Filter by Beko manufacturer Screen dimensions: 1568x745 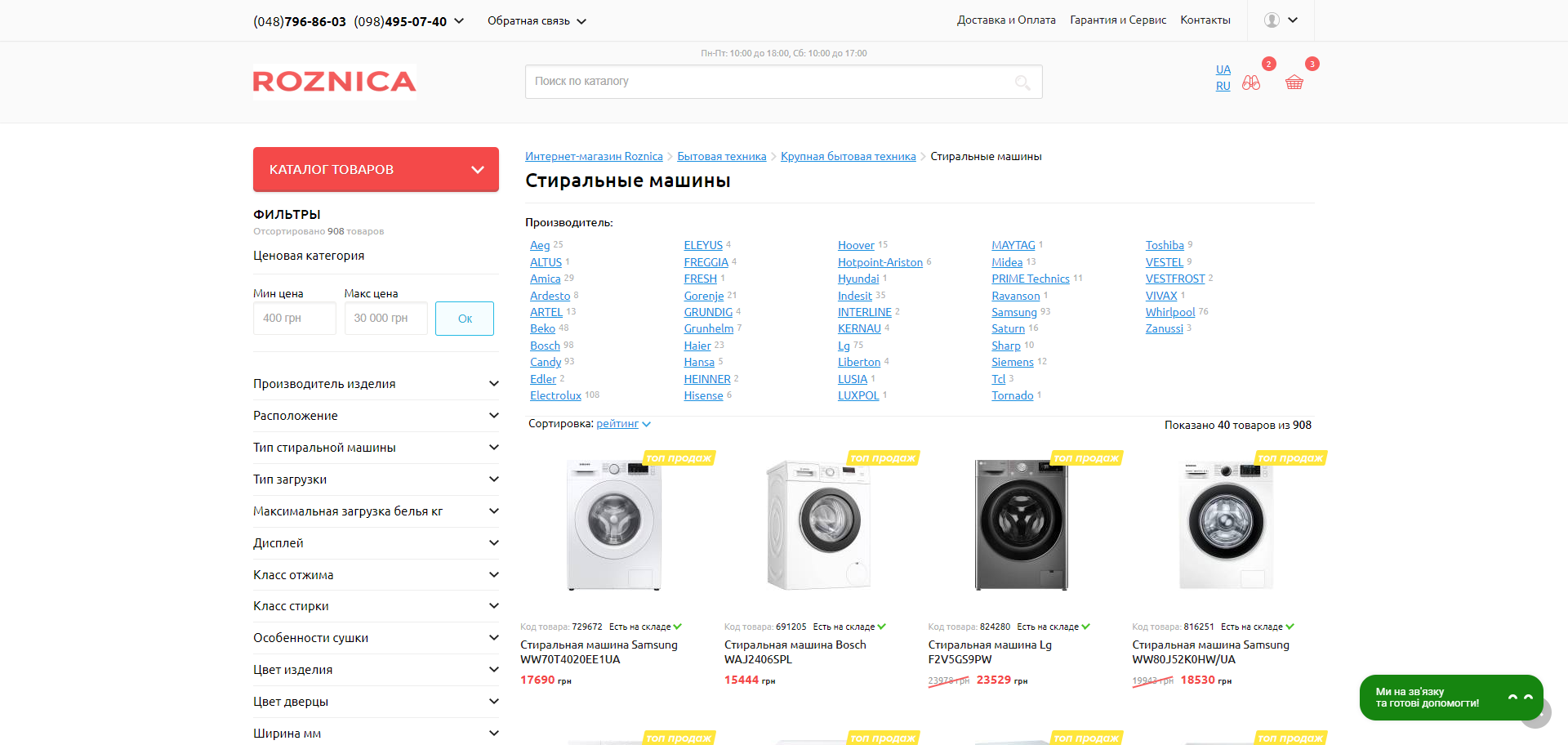(542, 329)
